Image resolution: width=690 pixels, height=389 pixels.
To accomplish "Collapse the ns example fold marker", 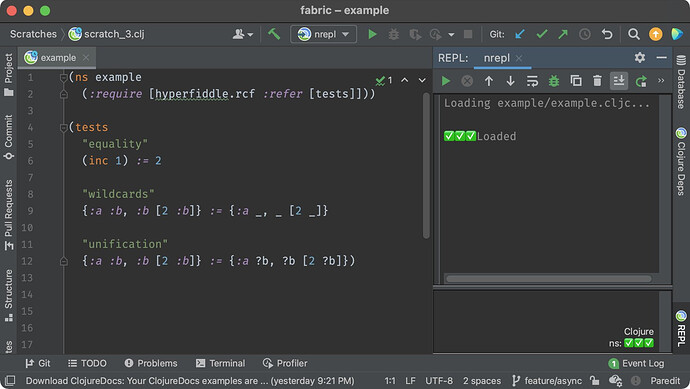I will [x=63, y=78].
